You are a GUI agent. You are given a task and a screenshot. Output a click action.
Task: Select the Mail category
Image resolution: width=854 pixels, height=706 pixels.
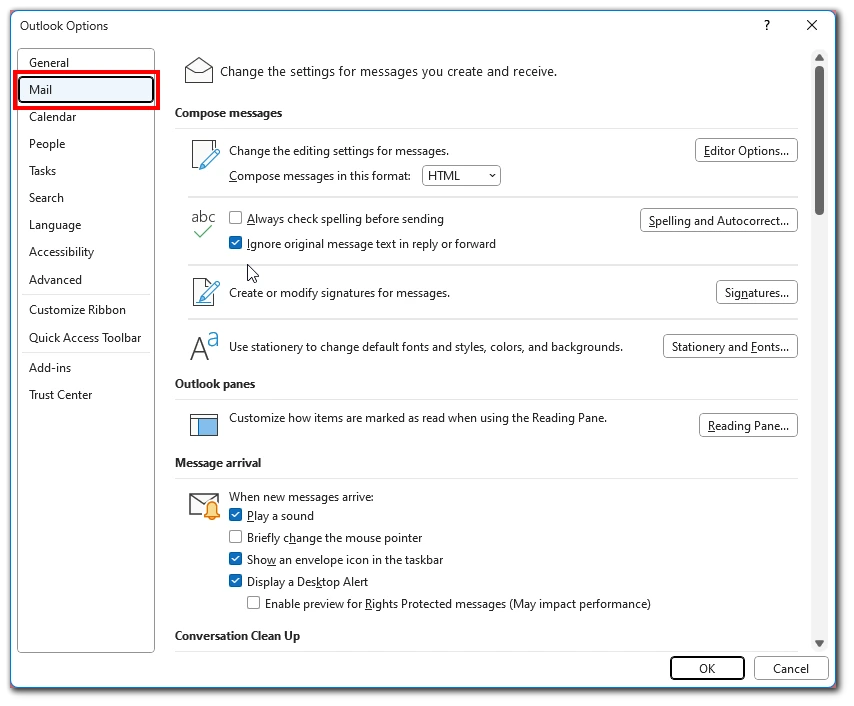[86, 89]
